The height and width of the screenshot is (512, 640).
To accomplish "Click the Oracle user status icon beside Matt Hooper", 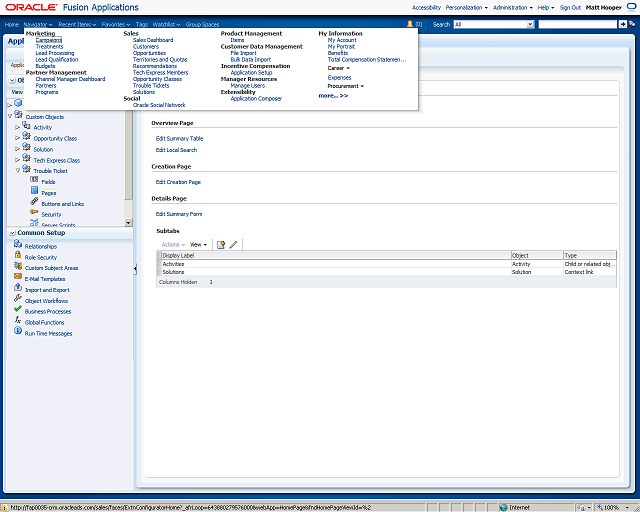I will pos(631,7).
